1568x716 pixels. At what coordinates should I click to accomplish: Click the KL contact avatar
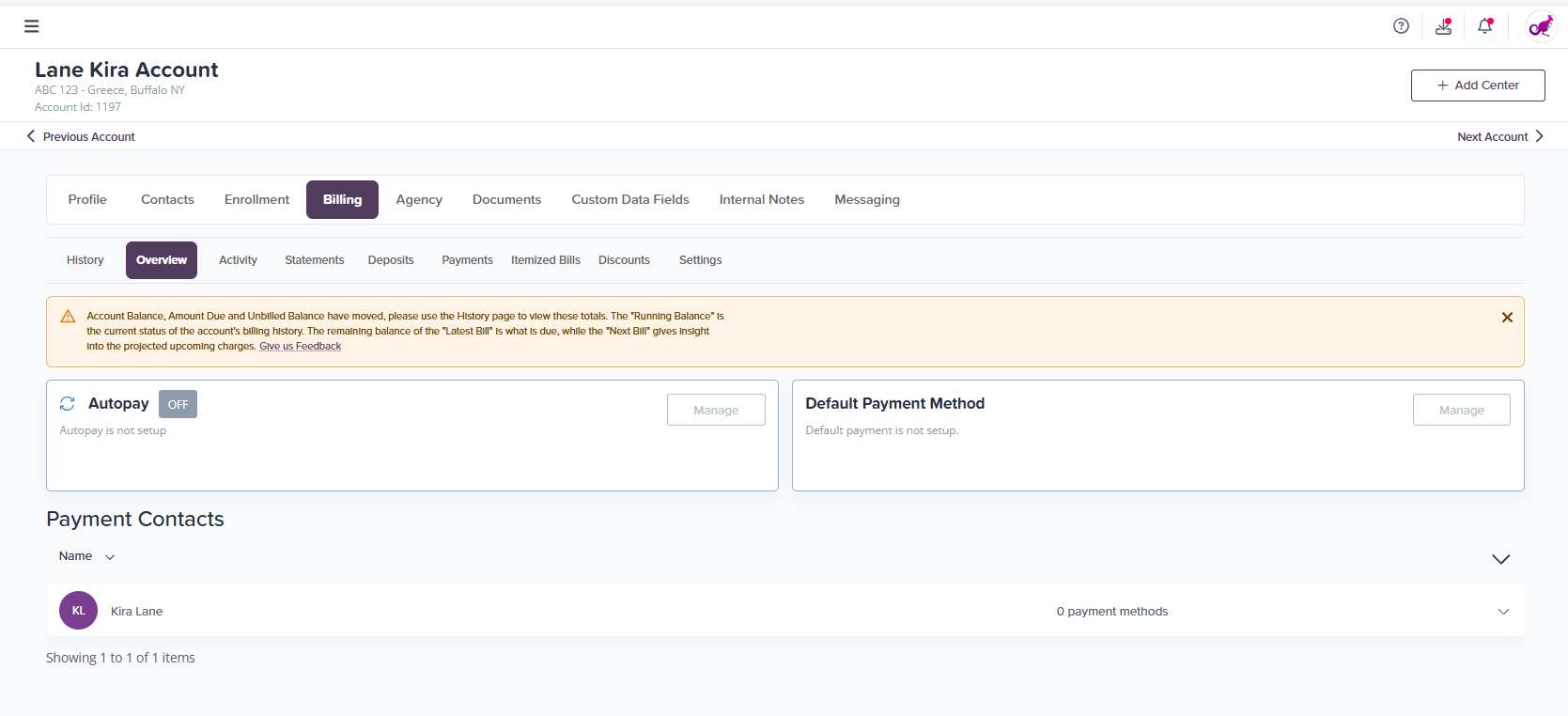pyautogui.click(x=79, y=611)
